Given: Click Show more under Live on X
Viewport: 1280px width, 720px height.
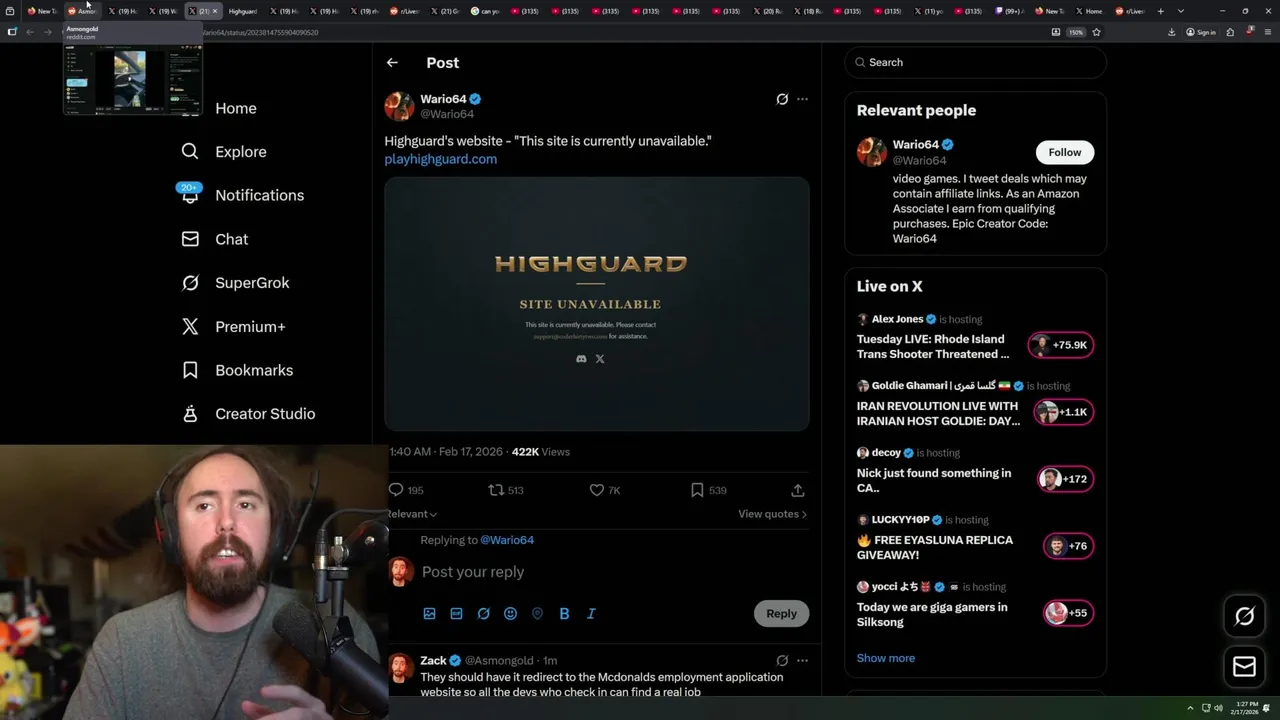Looking at the screenshot, I should (x=886, y=658).
